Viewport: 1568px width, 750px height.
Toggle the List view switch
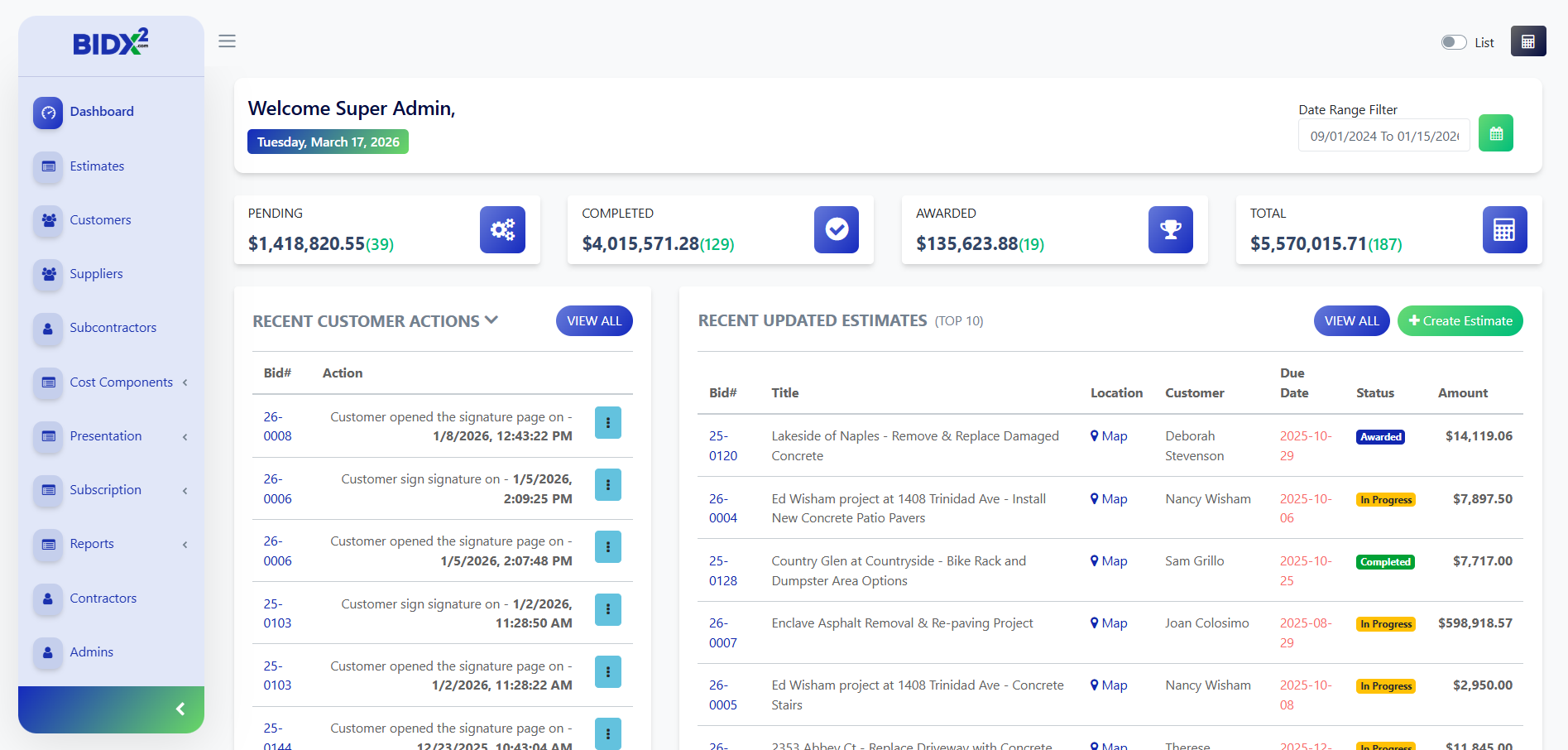tap(1453, 41)
